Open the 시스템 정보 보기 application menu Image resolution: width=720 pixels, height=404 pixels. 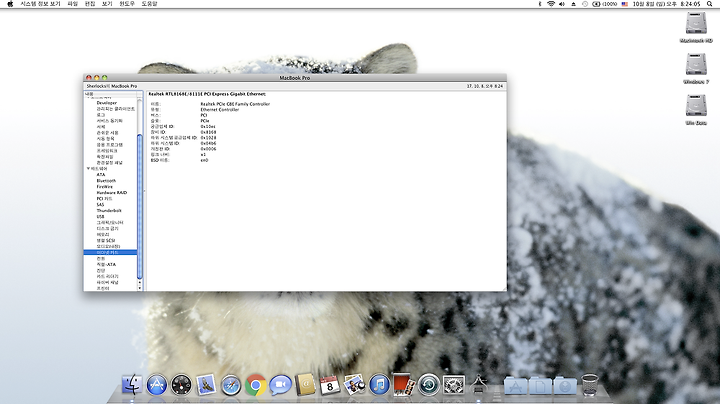click(x=40, y=4)
